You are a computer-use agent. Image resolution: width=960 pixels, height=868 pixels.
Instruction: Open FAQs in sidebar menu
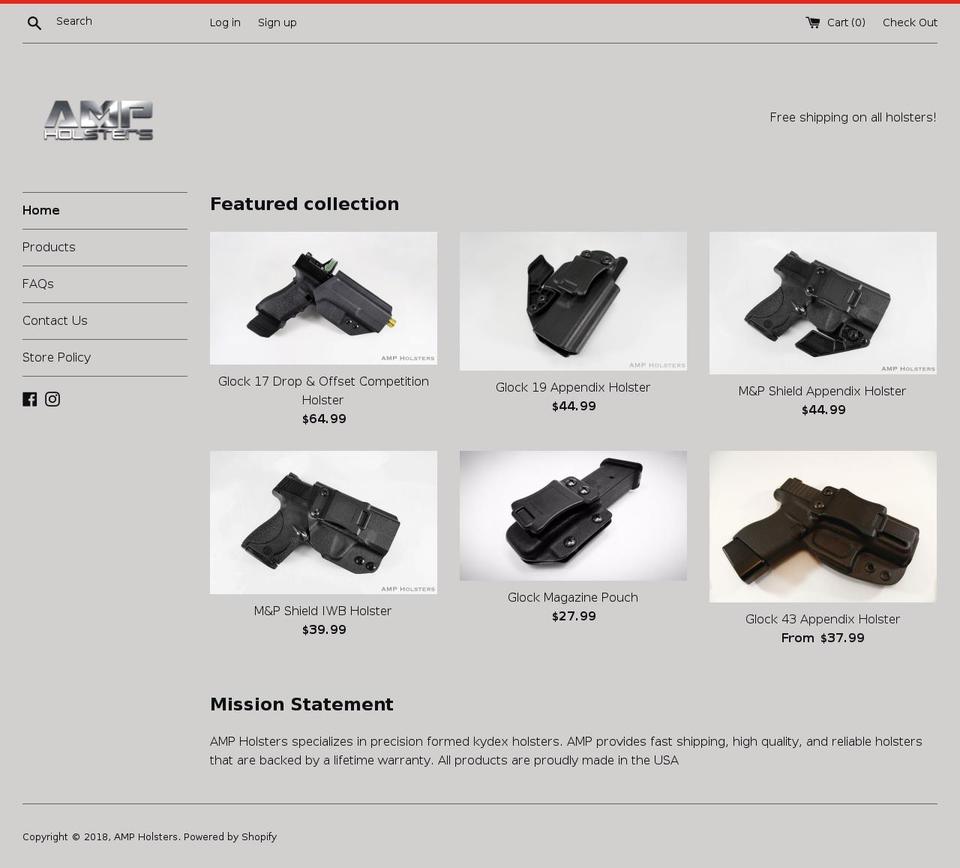click(38, 284)
